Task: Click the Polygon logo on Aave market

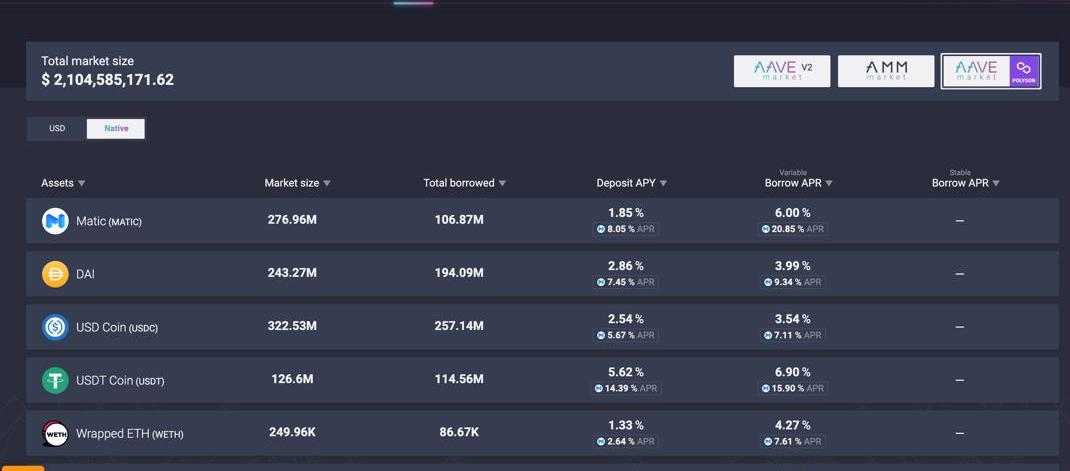Action: 1023,71
